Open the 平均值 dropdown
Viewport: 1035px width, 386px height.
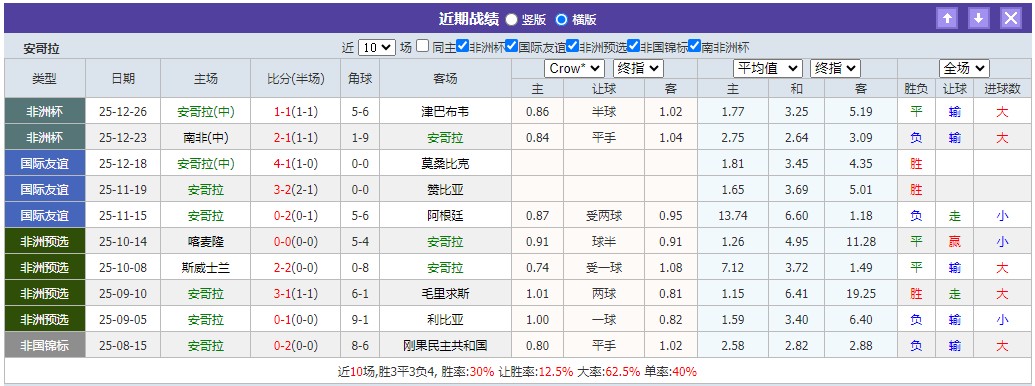(x=768, y=69)
